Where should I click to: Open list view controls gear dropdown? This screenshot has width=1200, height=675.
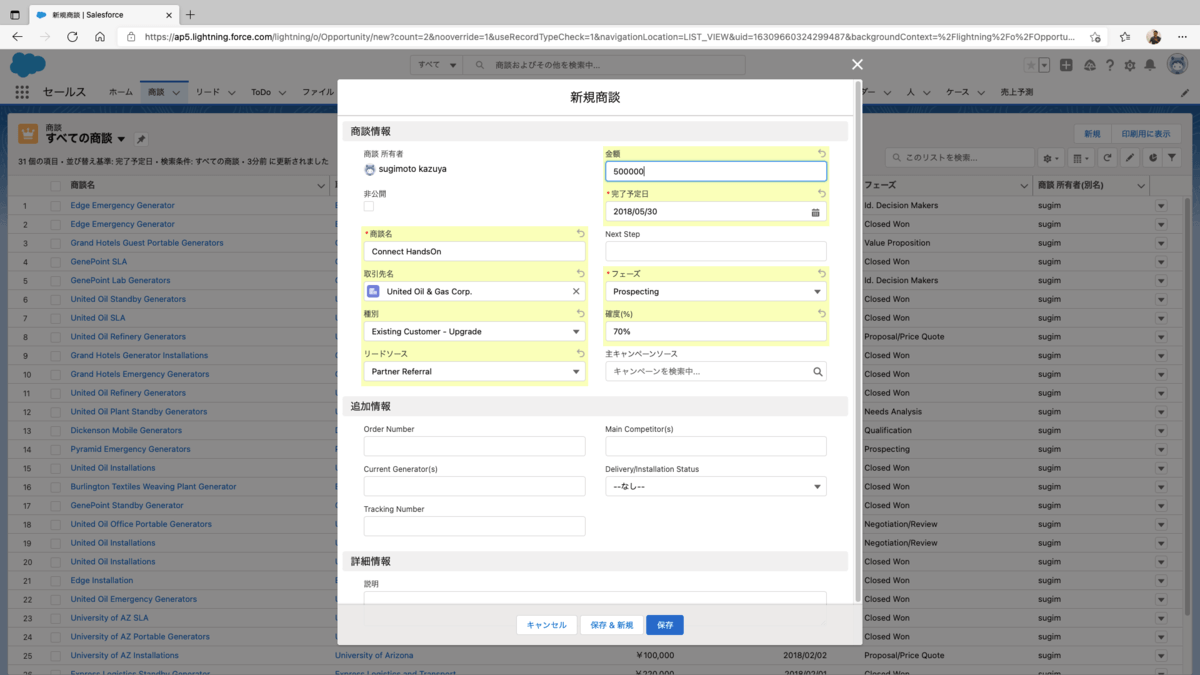click(x=1051, y=158)
